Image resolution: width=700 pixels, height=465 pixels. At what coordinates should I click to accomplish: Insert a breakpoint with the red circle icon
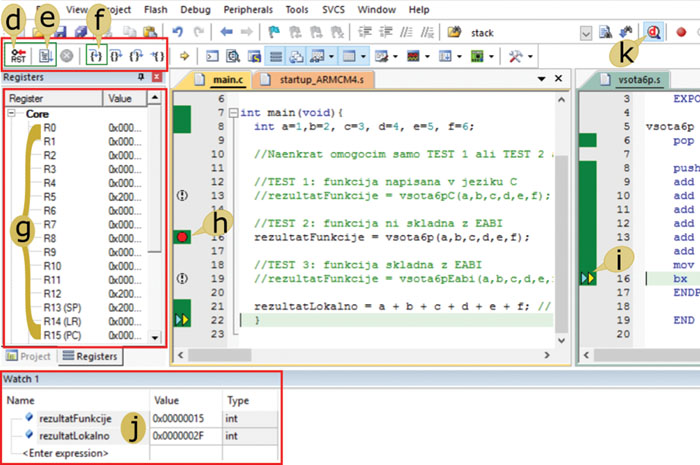click(681, 32)
